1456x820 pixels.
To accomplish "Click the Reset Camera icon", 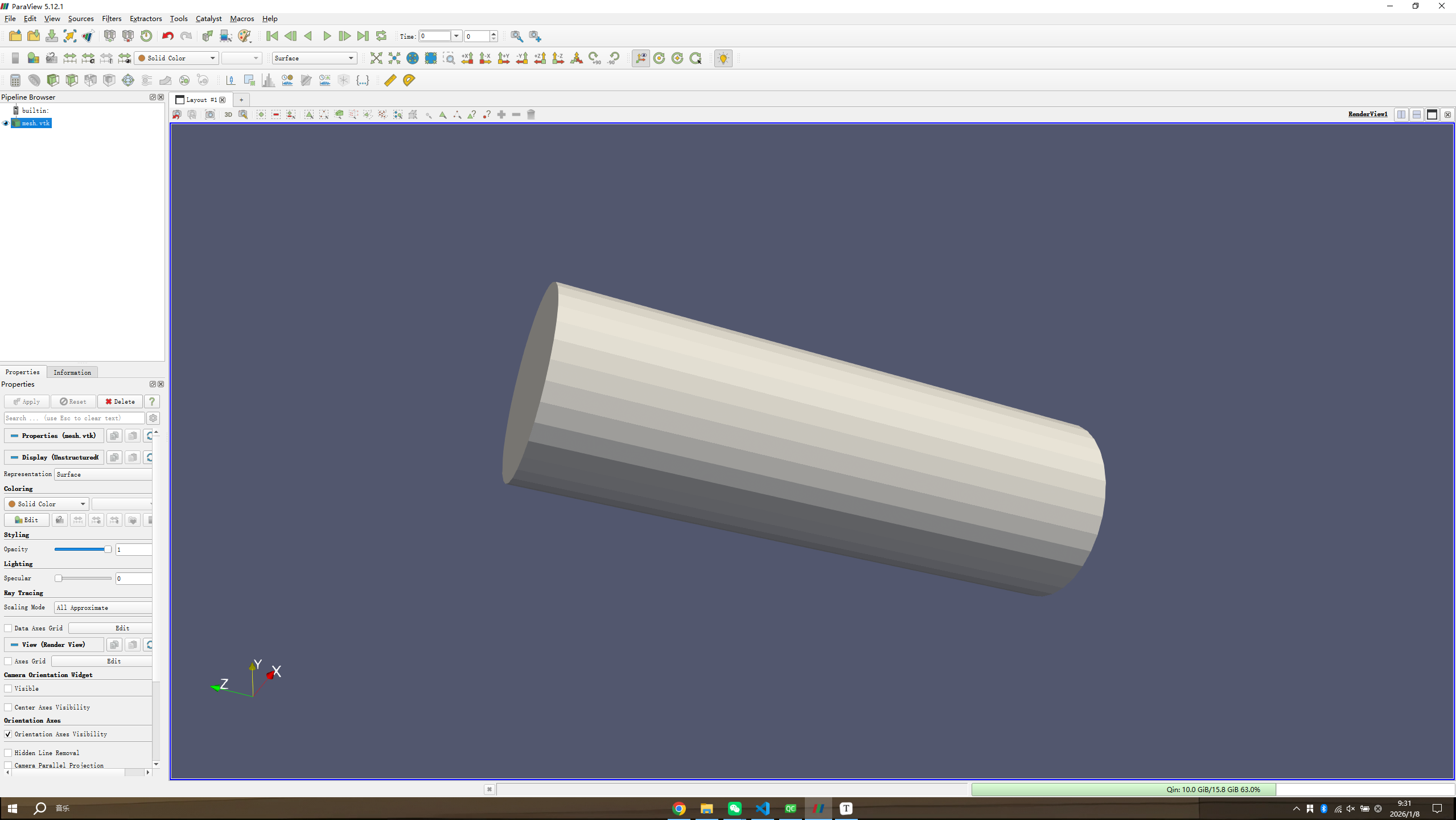I will point(376,58).
